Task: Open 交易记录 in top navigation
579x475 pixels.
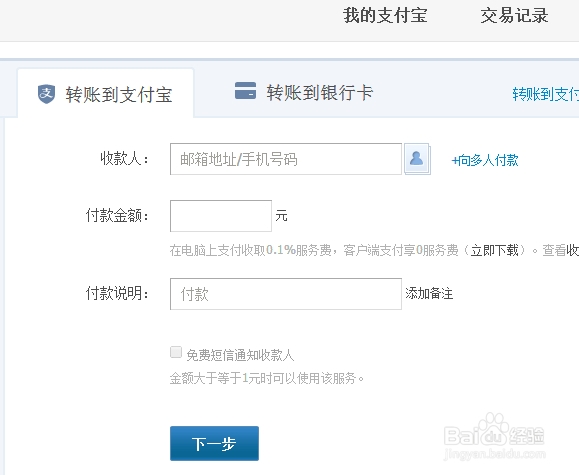Action: tap(514, 16)
